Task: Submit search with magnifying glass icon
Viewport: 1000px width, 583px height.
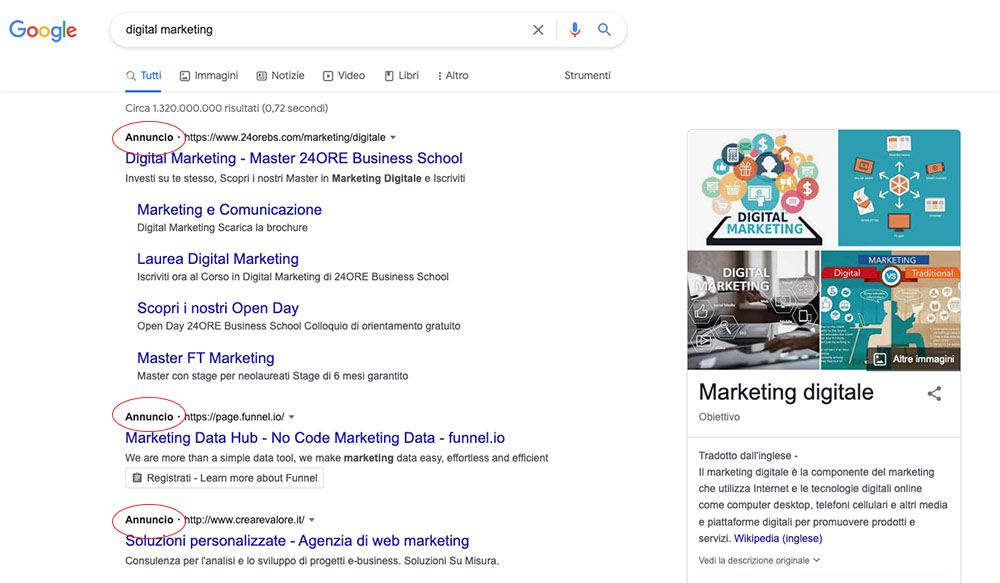Action: (x=604, y=29)
